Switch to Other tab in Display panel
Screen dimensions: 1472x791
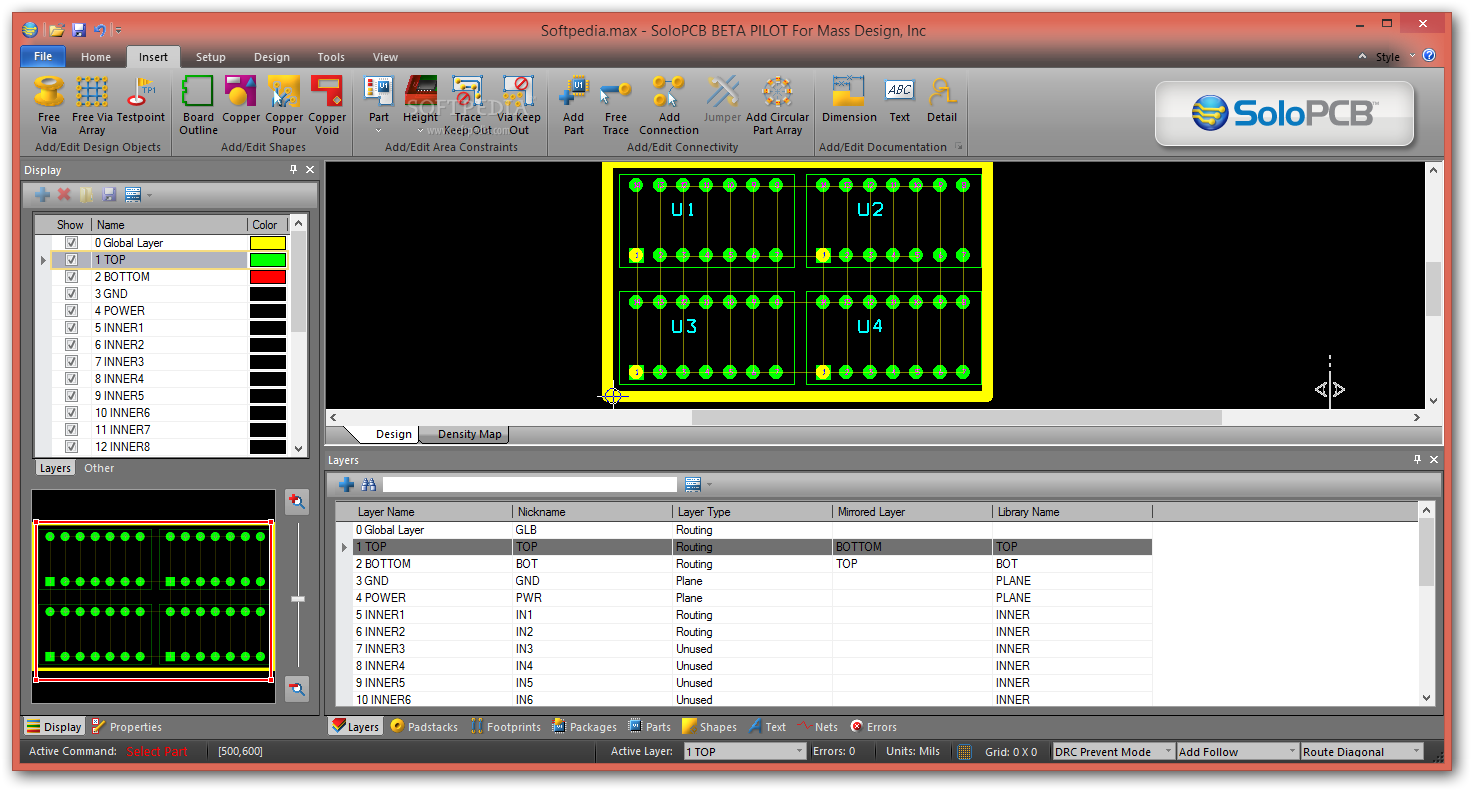pos(99,468)
